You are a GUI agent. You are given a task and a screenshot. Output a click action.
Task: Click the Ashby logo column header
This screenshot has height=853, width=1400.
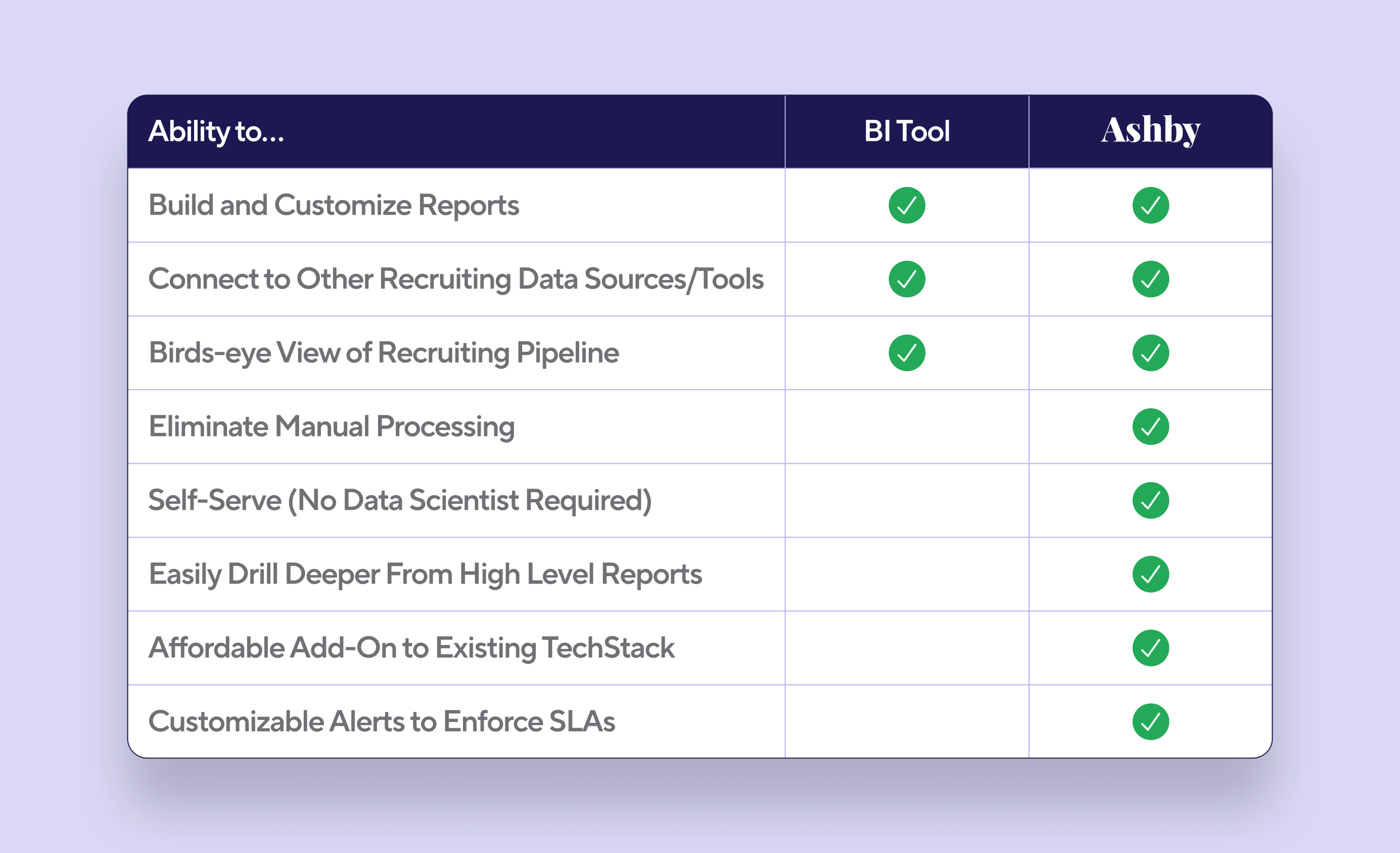point(1150,130)
